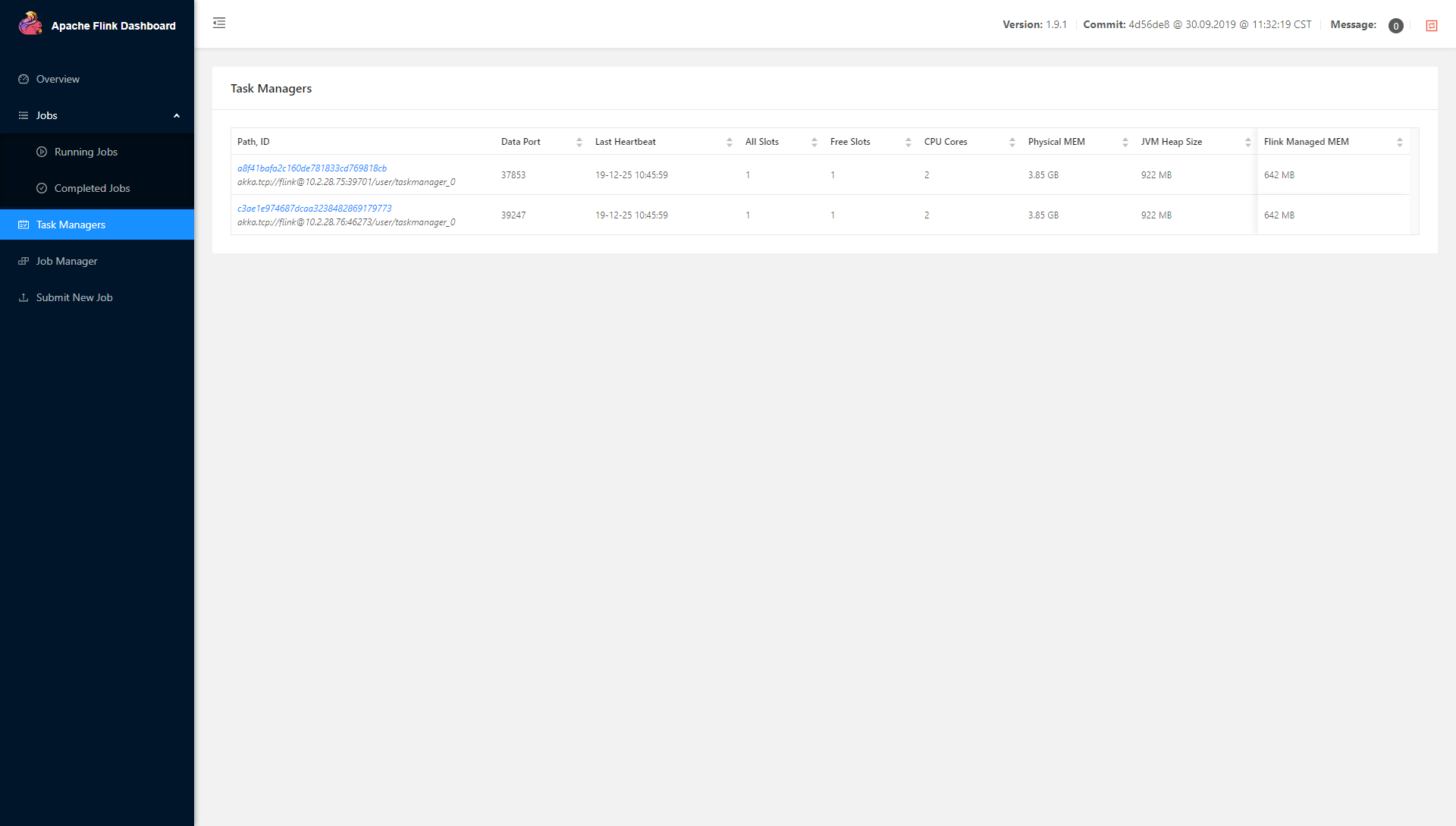This screenshot has width=1456, height=826.
Task: Sort by CPU Cores column arrows
Action: pos(1012,142)
